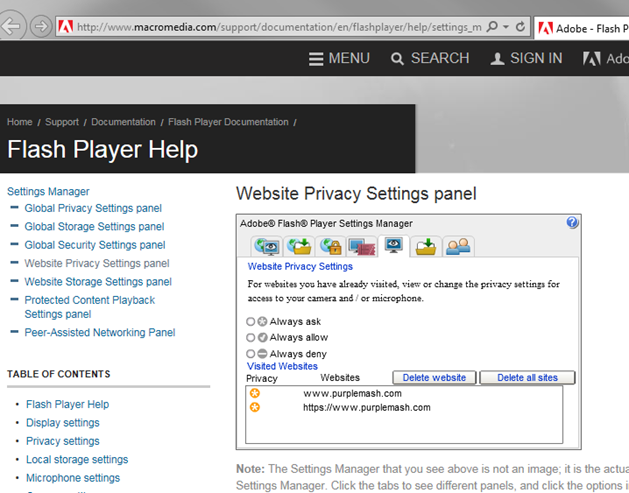Select www.purplemash.com in visited websites list

click(352, 394)
